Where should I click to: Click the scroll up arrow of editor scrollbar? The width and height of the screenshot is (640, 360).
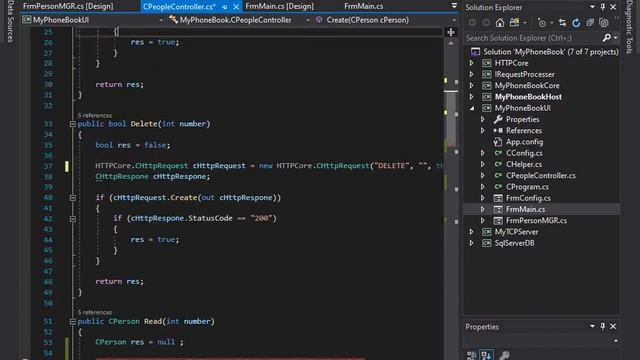click(451, 43)
